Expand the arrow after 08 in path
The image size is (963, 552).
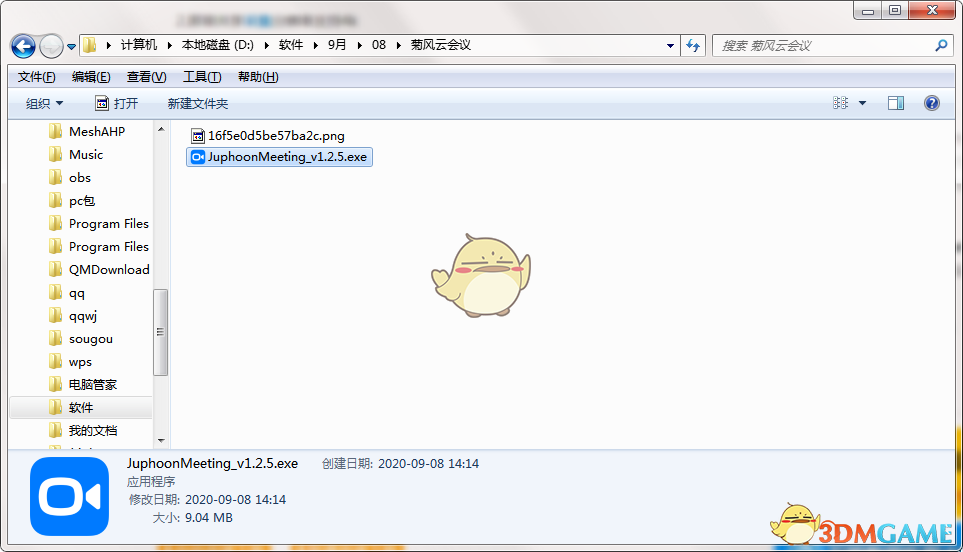pos(399,45)
